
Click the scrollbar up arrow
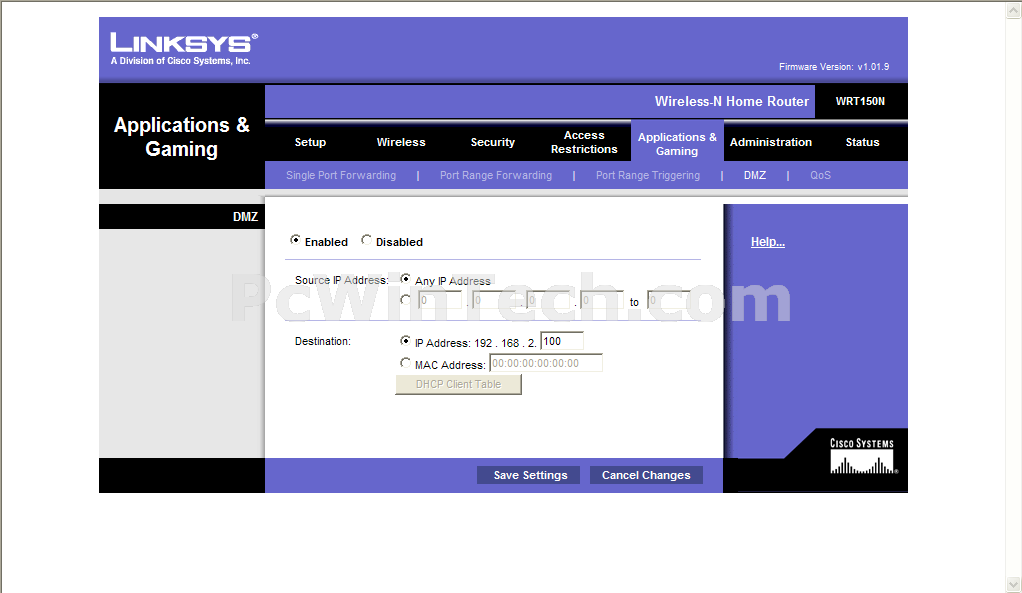coord(1014,10)
